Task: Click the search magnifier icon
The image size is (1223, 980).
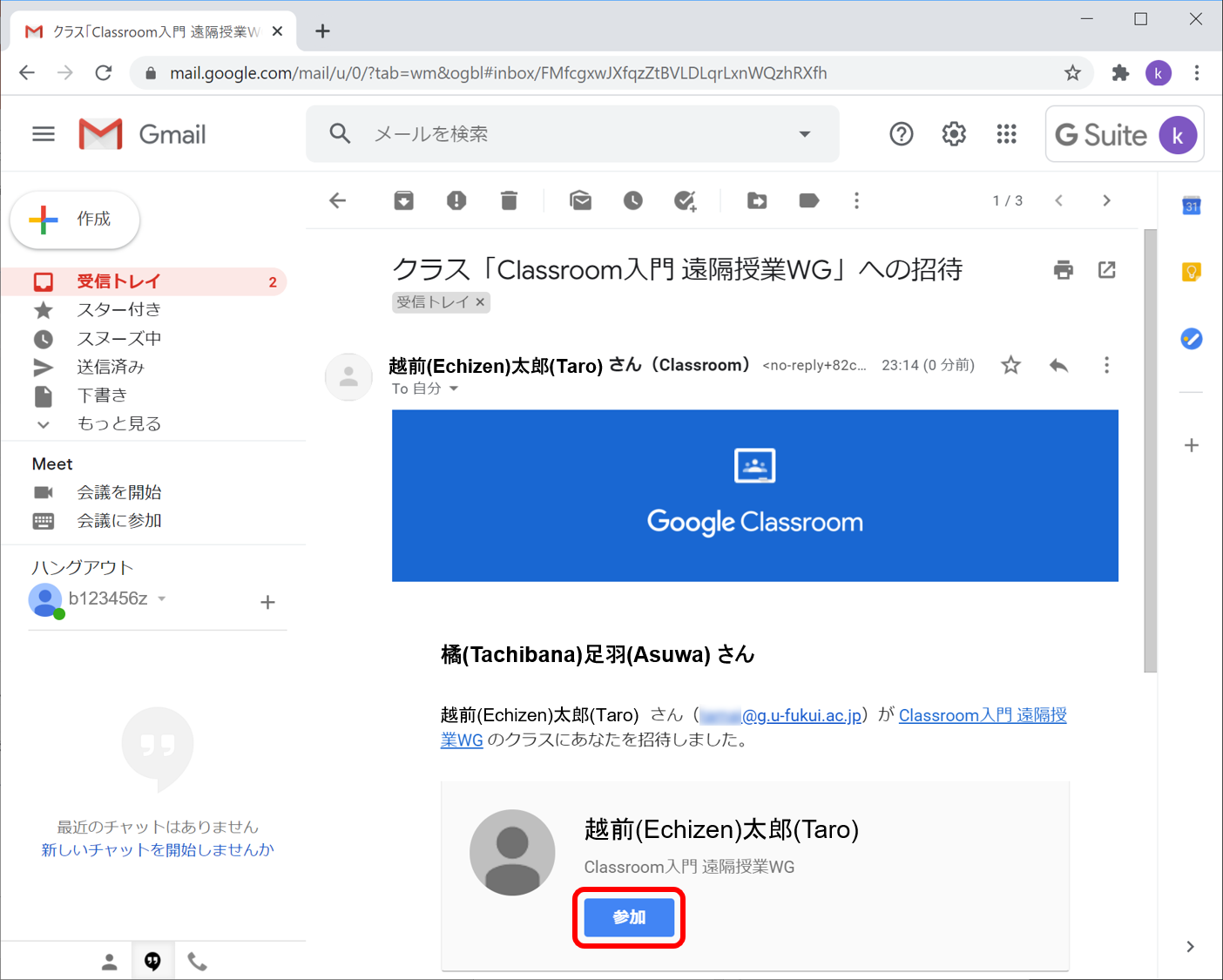Action: (x=340, y=133)
